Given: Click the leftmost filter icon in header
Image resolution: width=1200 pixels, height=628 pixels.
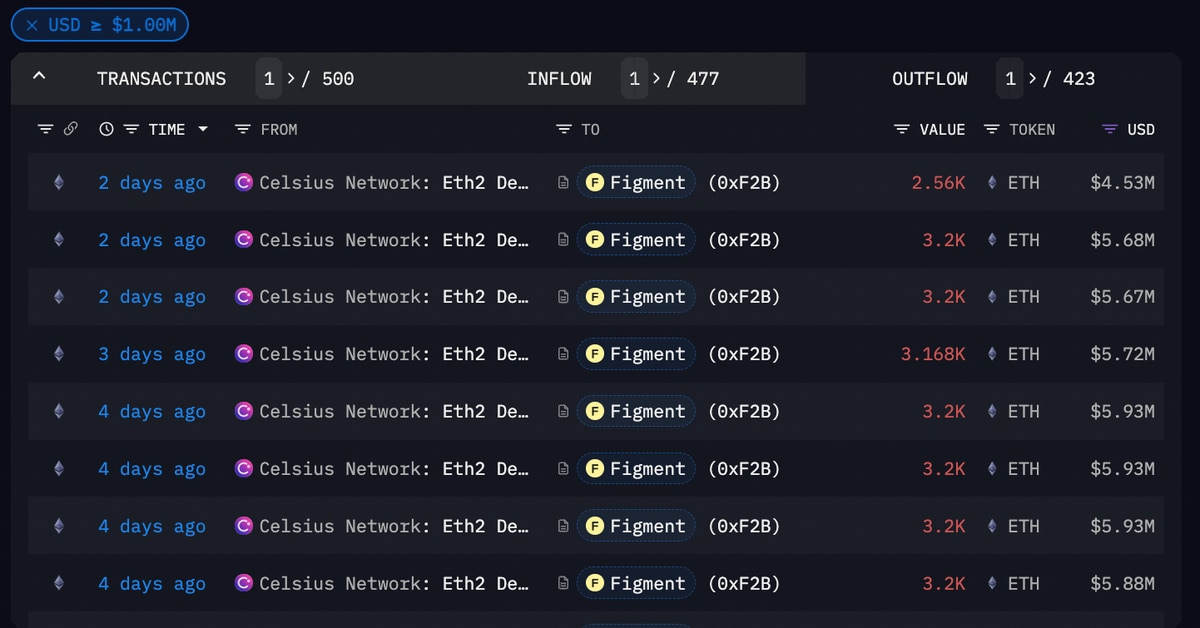Looking at the screenshot, I should click(x=45, y=129).
